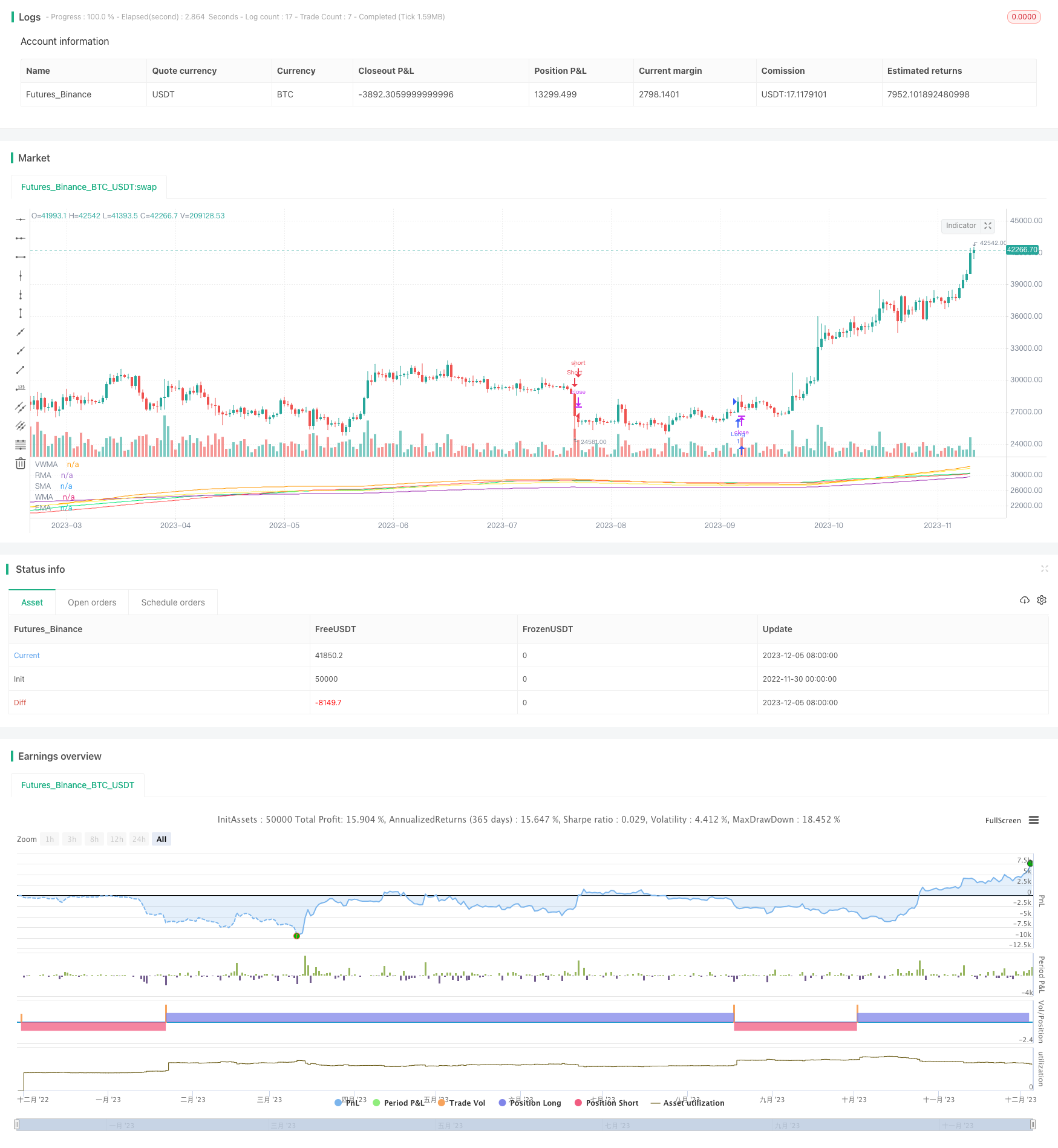
Task: Open the gear settings icon in Status info
Action: [x=1042, y=600]
